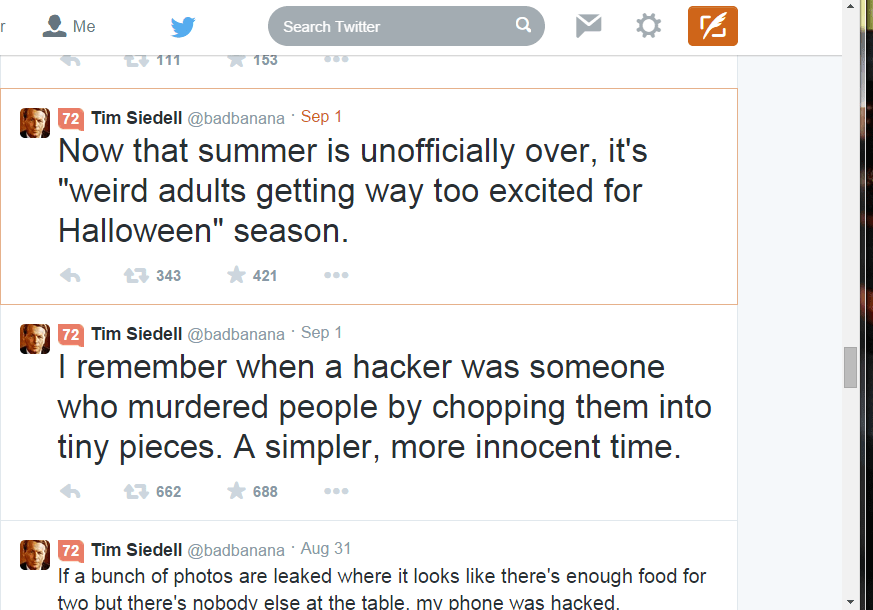Reply to the Halloween season tweet

pyautogui.click(x=70, y=275)
